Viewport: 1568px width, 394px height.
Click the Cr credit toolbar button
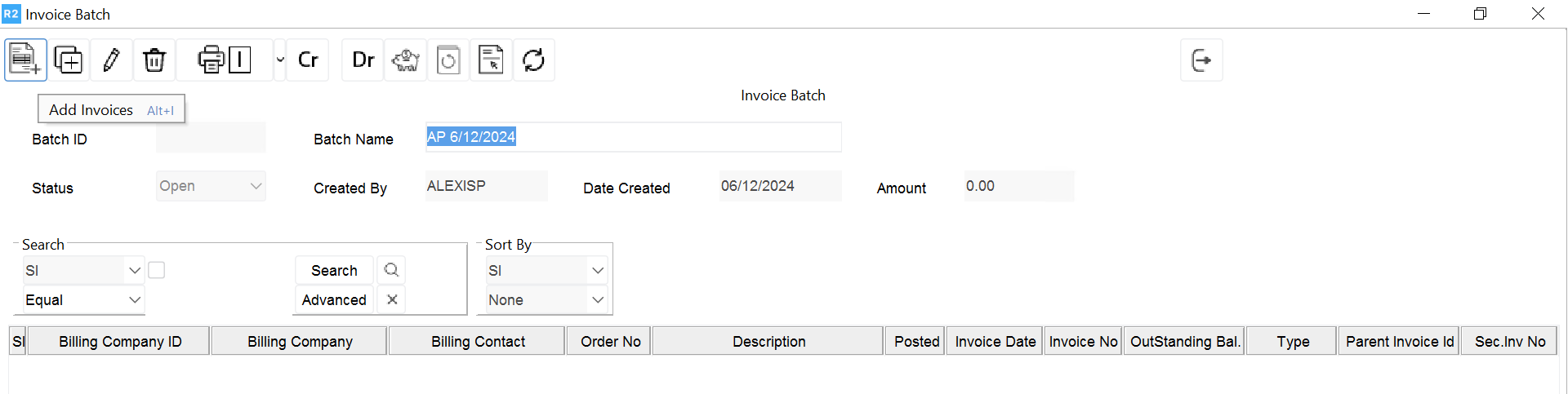tap(308, 60)
